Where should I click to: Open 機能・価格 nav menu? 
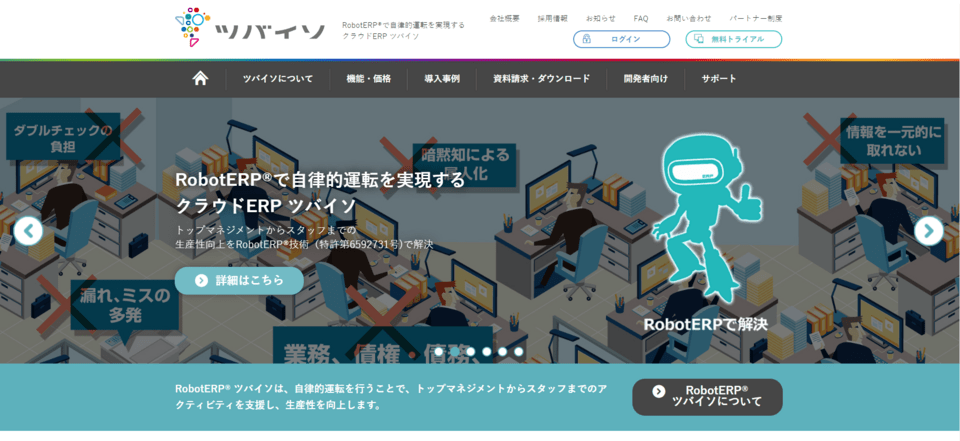tap(369, 78)
